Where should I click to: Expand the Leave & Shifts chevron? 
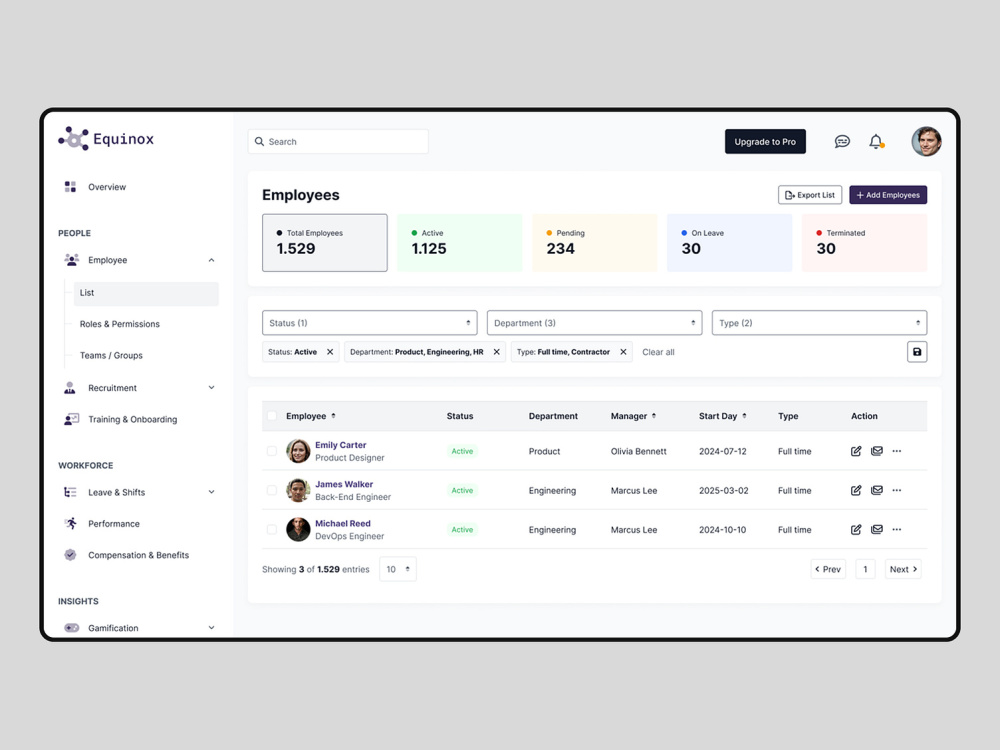point(211,492)
